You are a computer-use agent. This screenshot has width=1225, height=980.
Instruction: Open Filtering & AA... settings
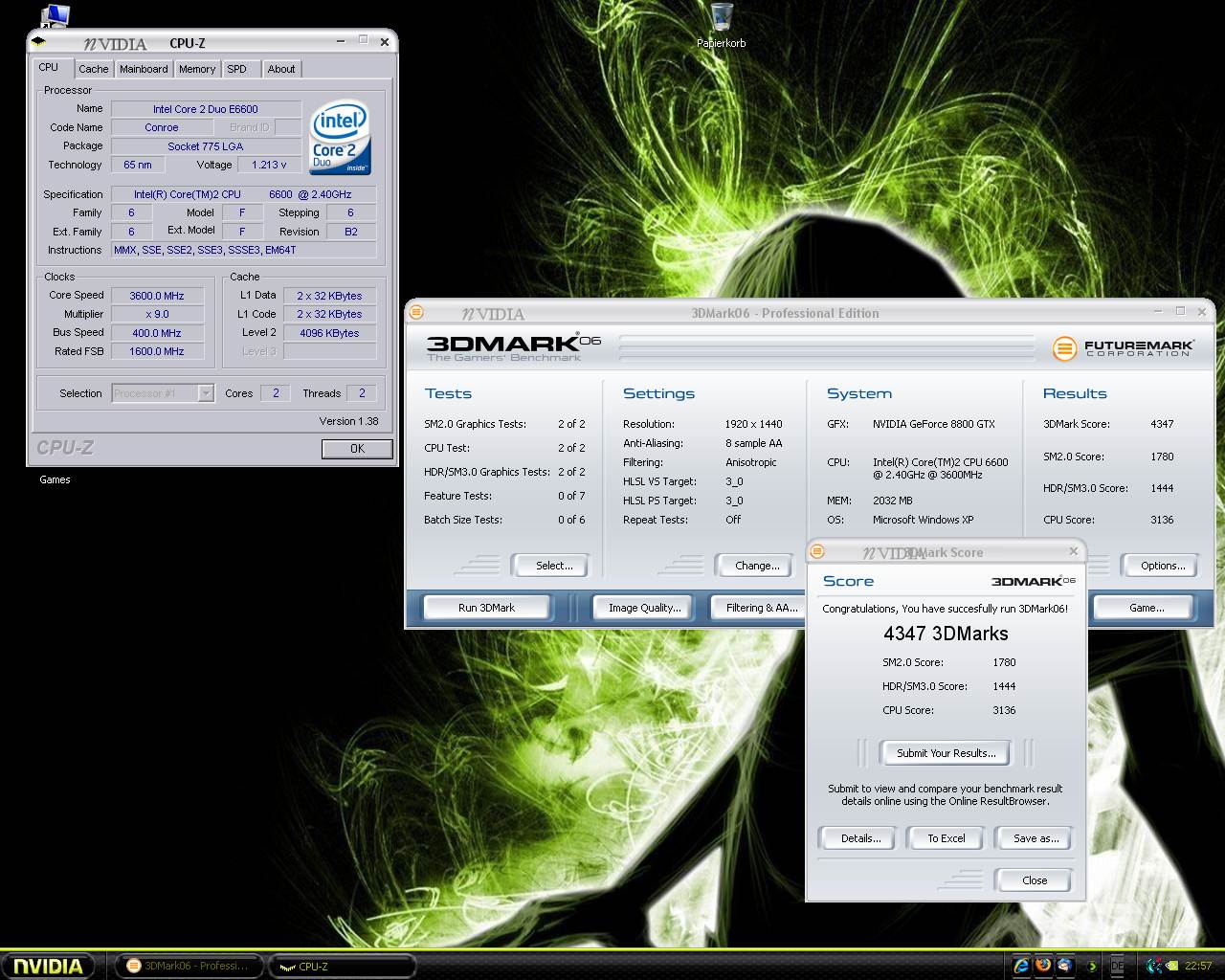pos(756,608)
